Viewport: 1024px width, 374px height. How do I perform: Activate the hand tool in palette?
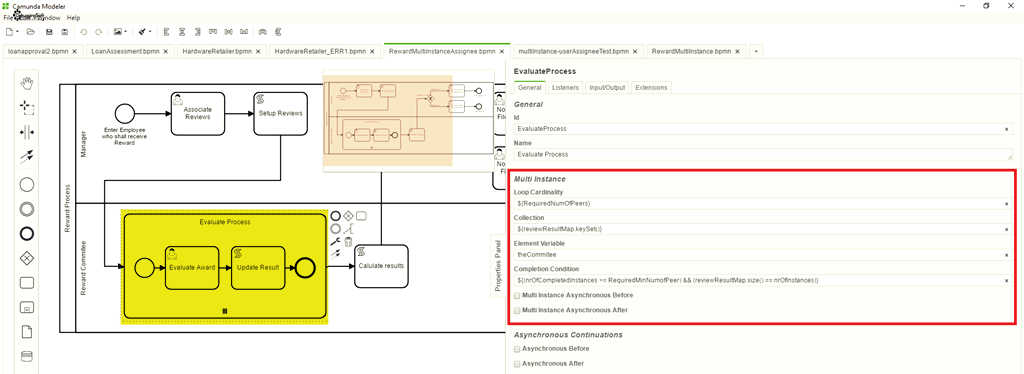point(27,83)
